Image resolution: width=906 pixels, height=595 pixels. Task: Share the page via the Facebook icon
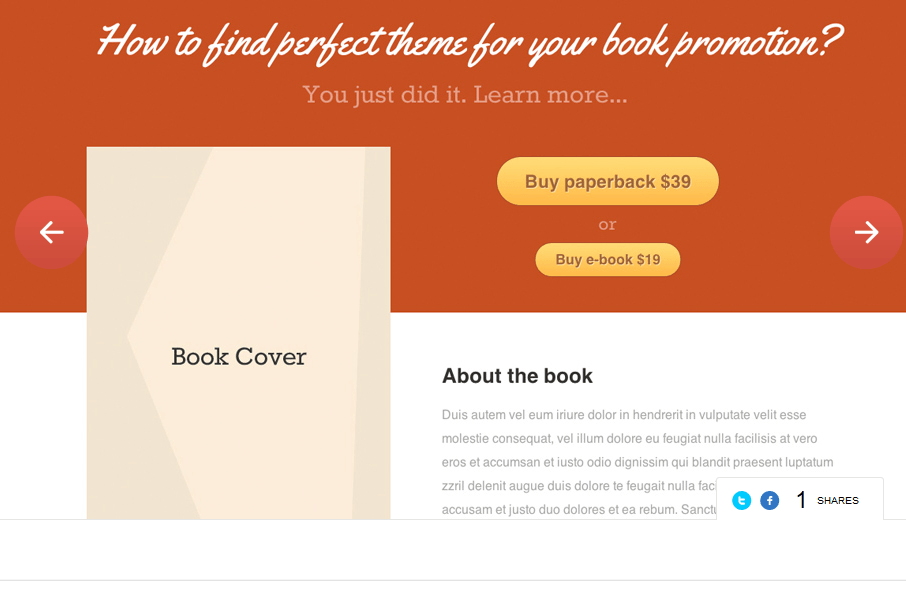(x=769, y=500)
